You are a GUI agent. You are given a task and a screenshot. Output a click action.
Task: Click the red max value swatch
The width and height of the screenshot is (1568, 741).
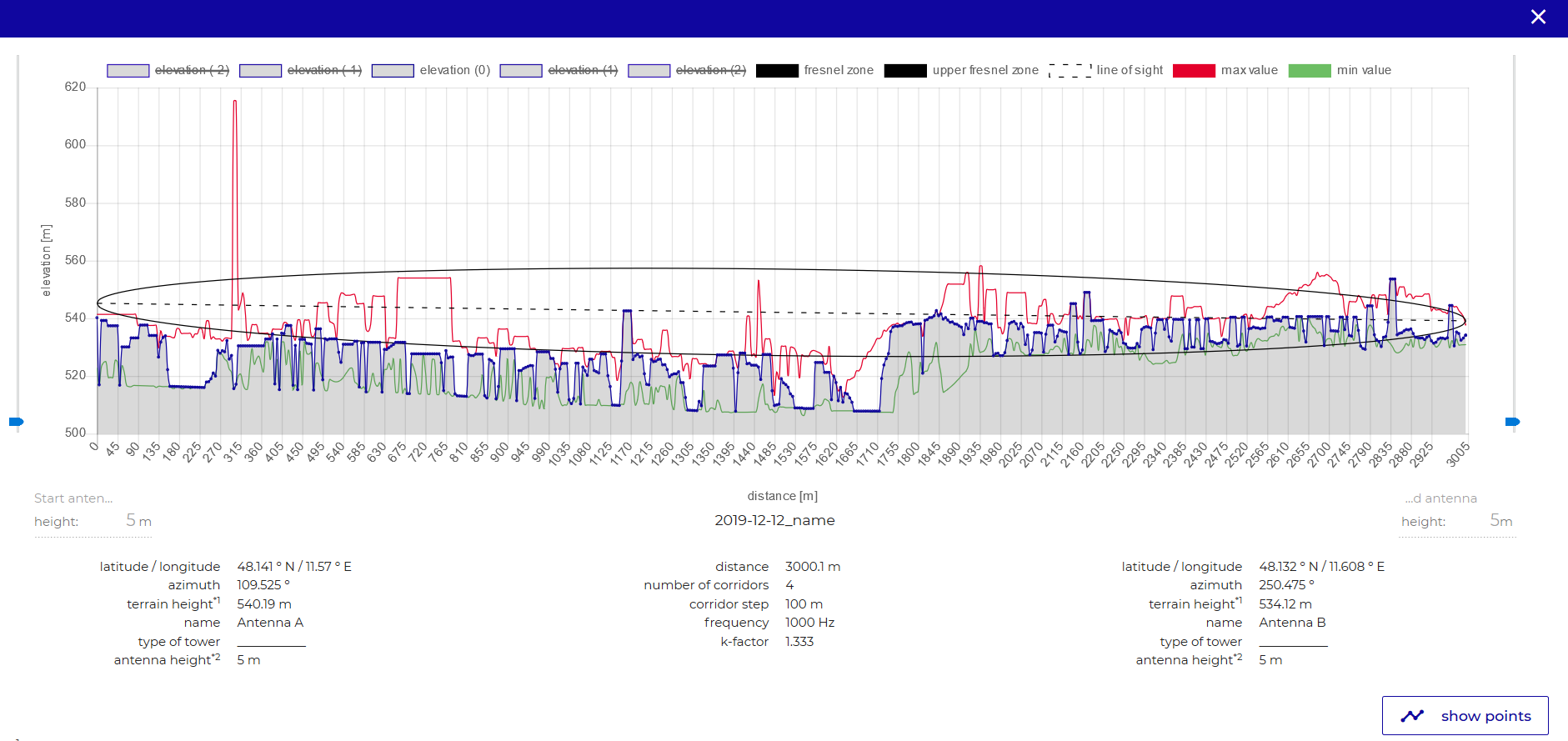pos(1194,71)
